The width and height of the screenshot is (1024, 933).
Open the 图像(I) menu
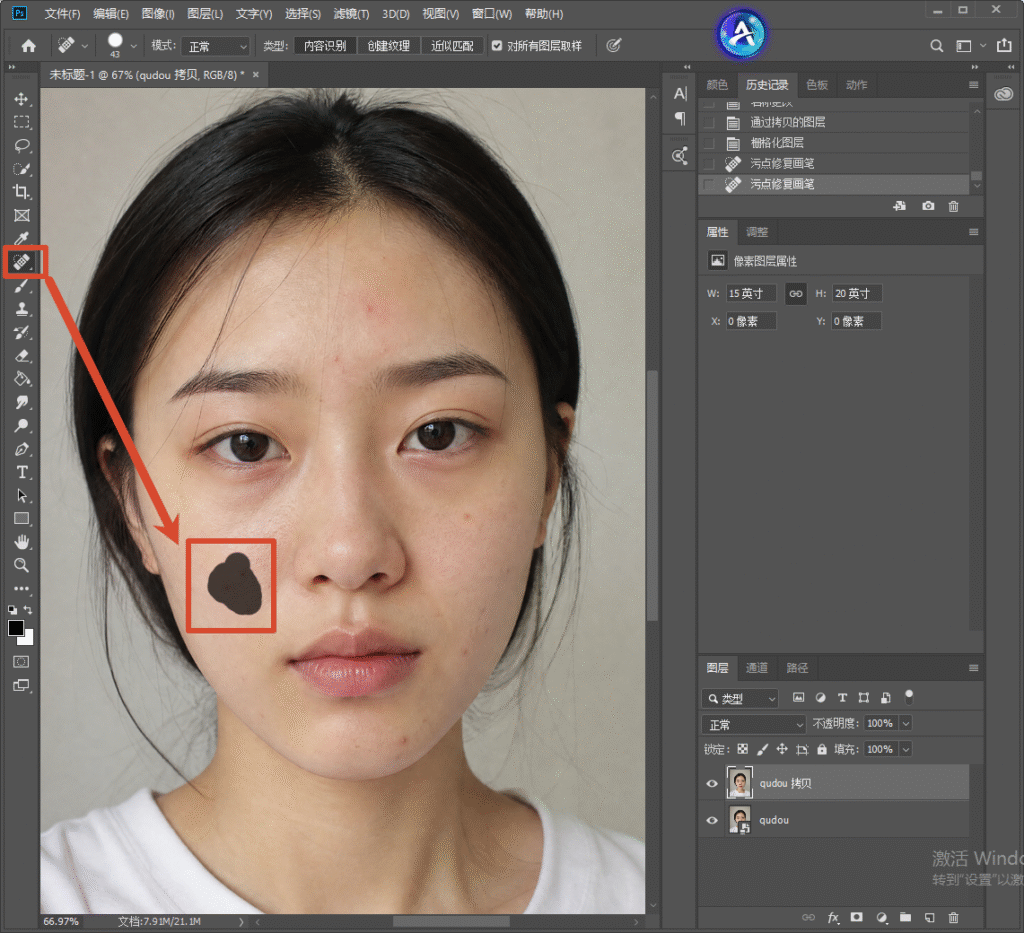point(158,14)
